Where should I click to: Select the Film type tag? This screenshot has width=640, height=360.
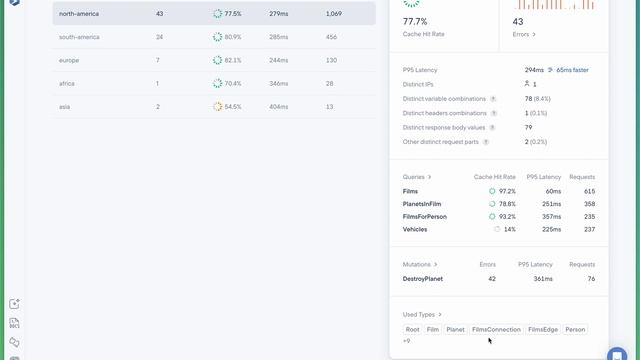(433, 329)
